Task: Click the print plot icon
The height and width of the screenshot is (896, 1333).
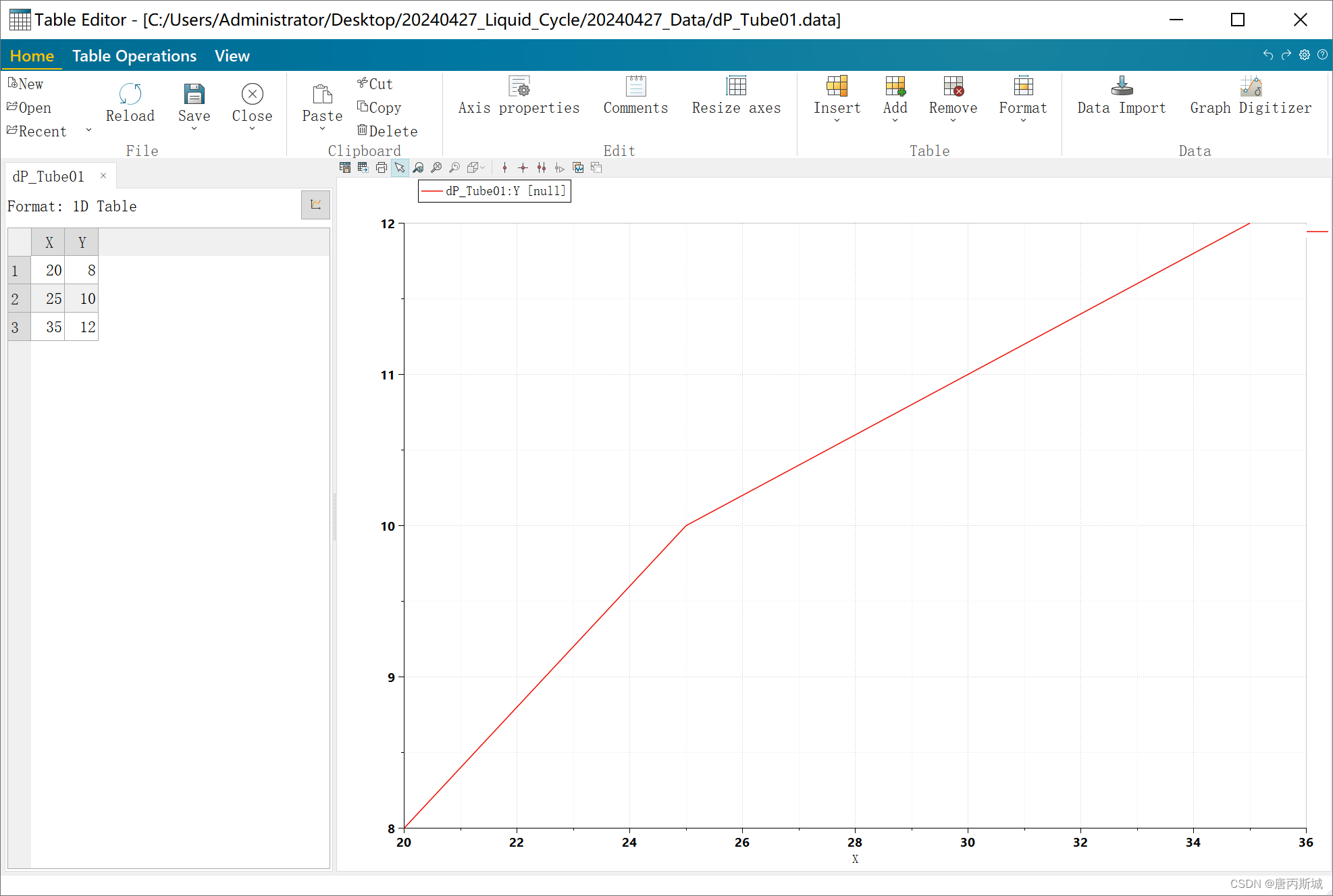Action: click(x=381, y=167)
